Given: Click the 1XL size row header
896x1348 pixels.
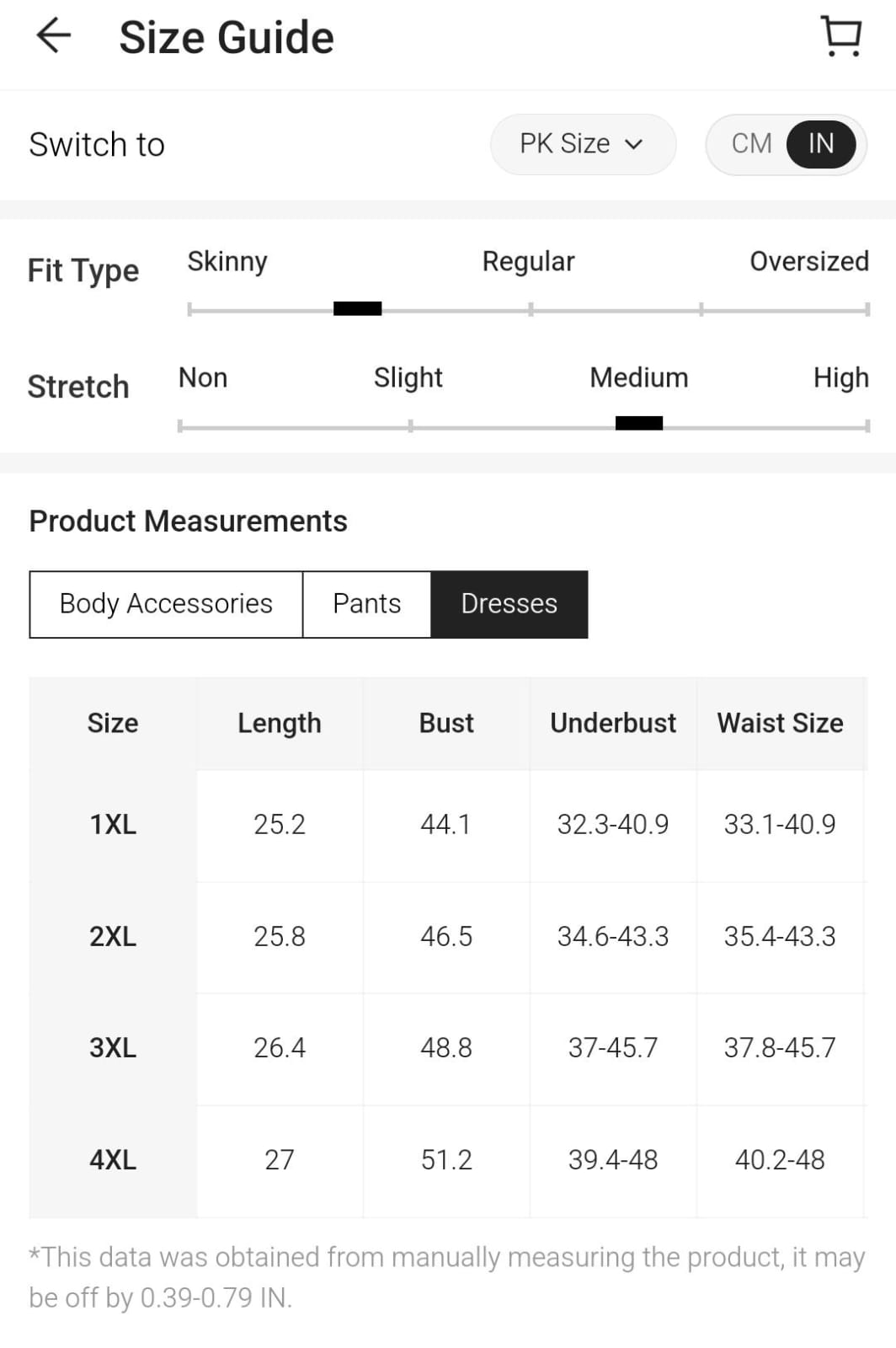Looking at the screenshot, I should coord(113,824).
